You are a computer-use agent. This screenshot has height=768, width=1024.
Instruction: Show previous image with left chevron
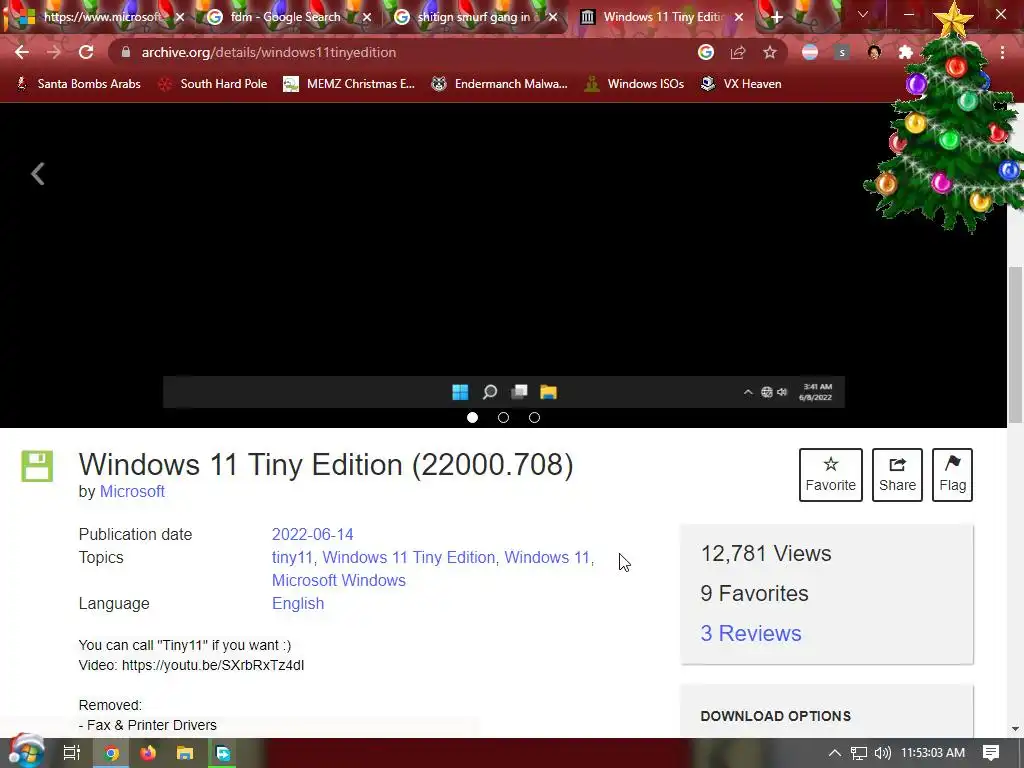point(38,174)
